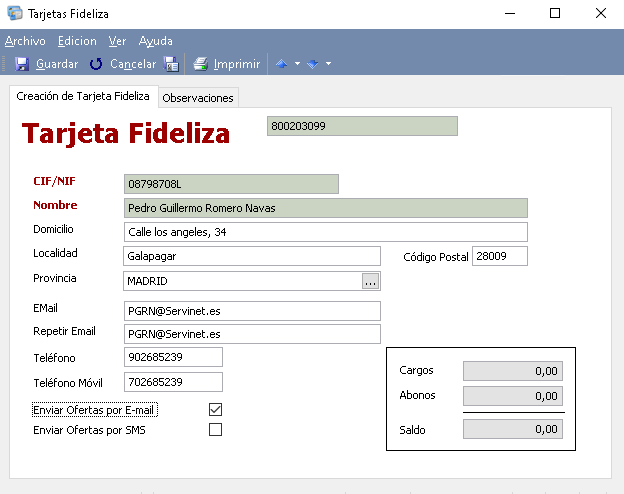The width and height of the screenshot is (624, 494).
Task: Click the CIF/NIF field 08798708L
Action: (x=231, y=184)
